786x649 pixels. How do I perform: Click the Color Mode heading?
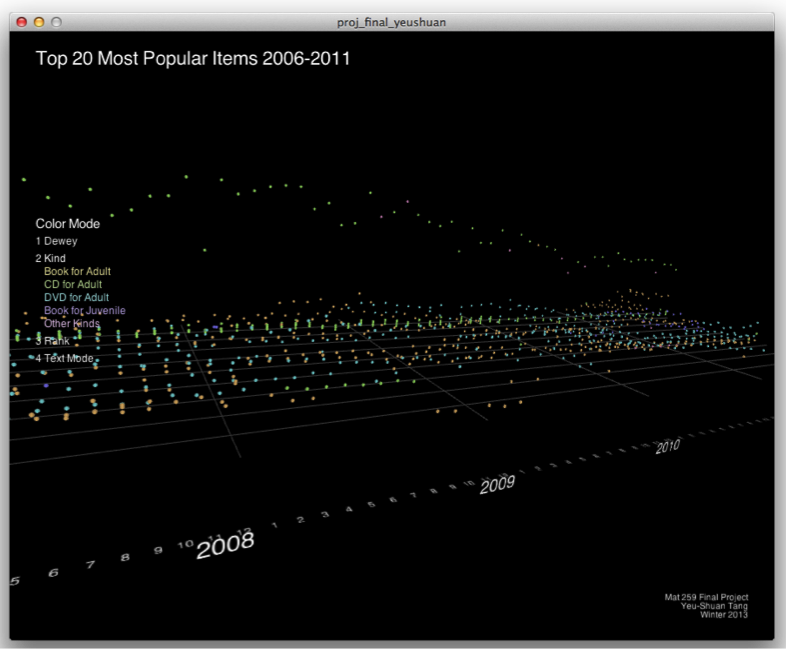(68, 224)
